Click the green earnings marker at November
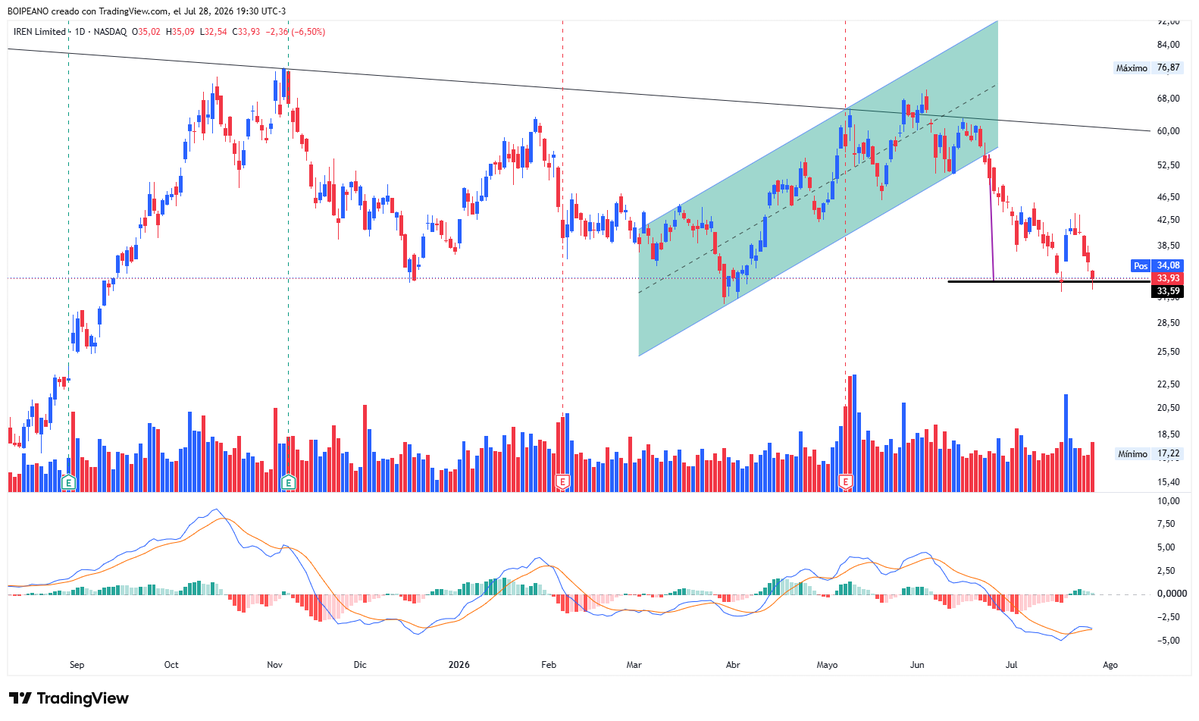Viewport: 1199px width, 721px height. [288, 482]
